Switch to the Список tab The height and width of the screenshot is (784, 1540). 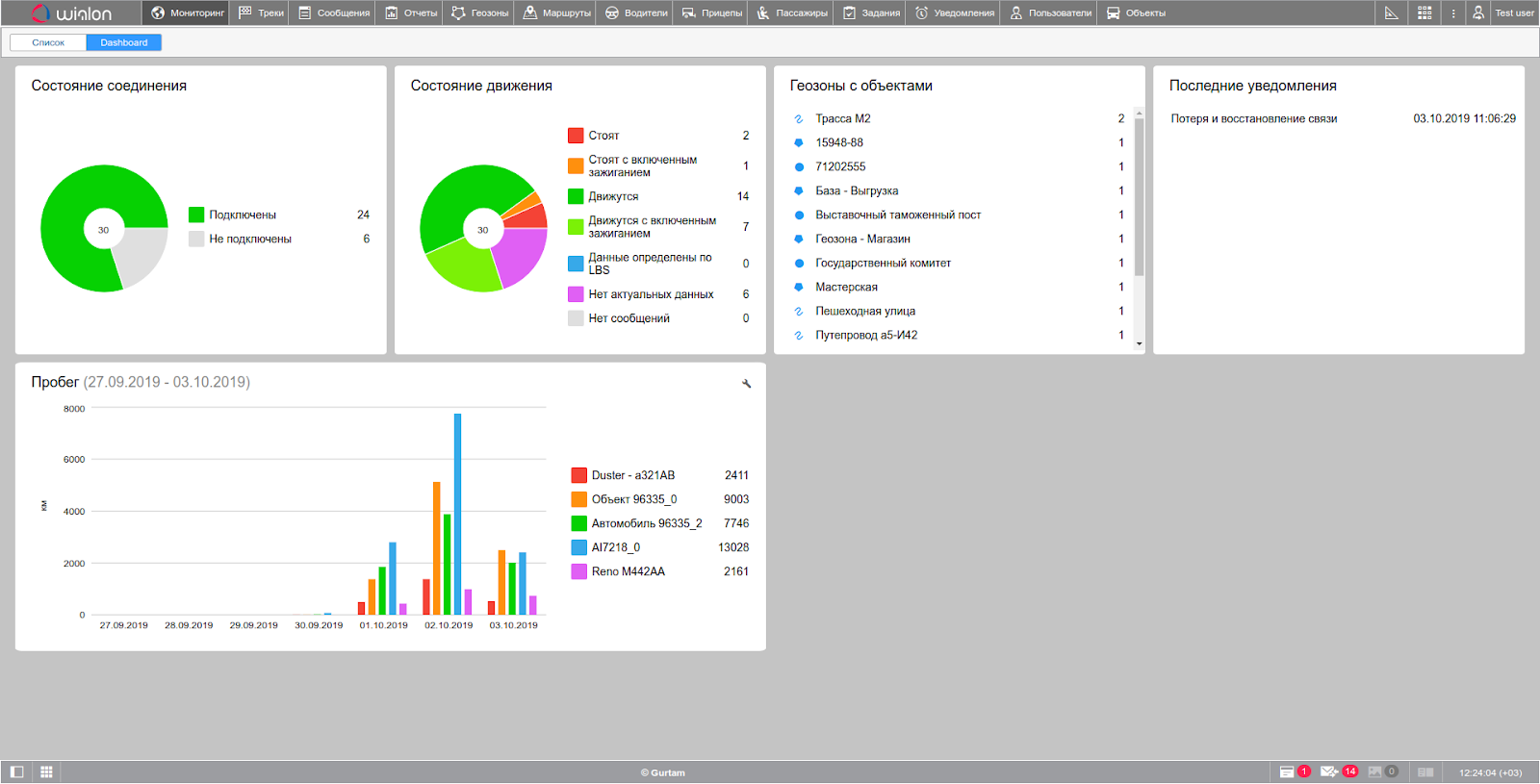pyautogui.click(x=48, y=42)
